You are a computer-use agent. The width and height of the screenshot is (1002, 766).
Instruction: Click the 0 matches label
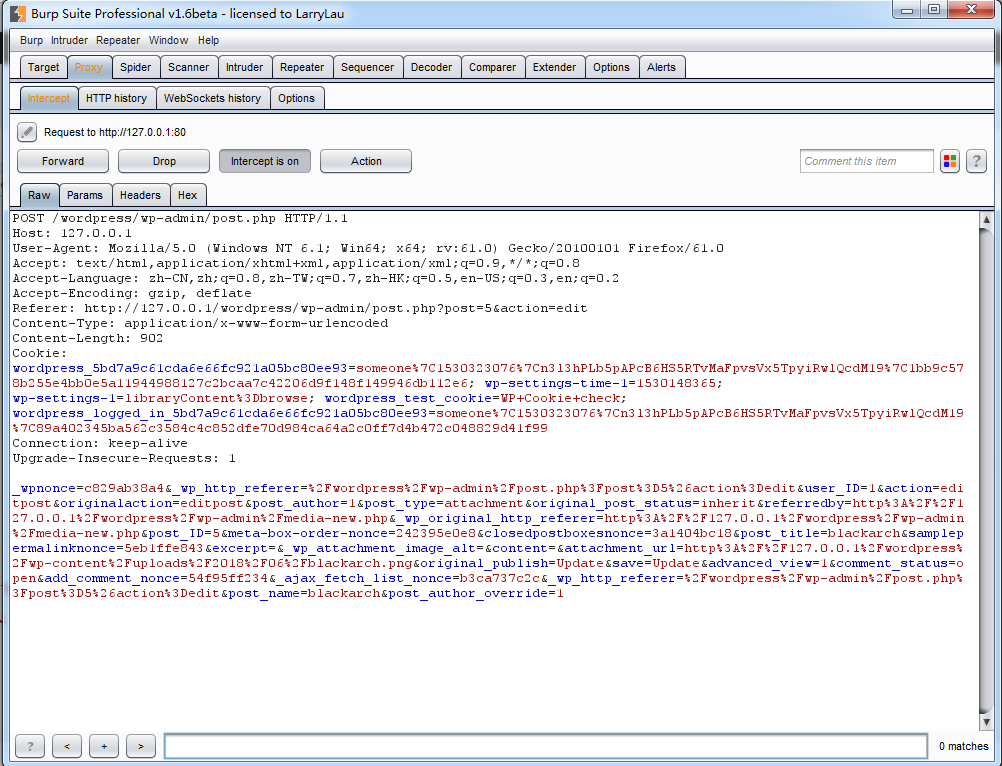[x=963, y=746]
